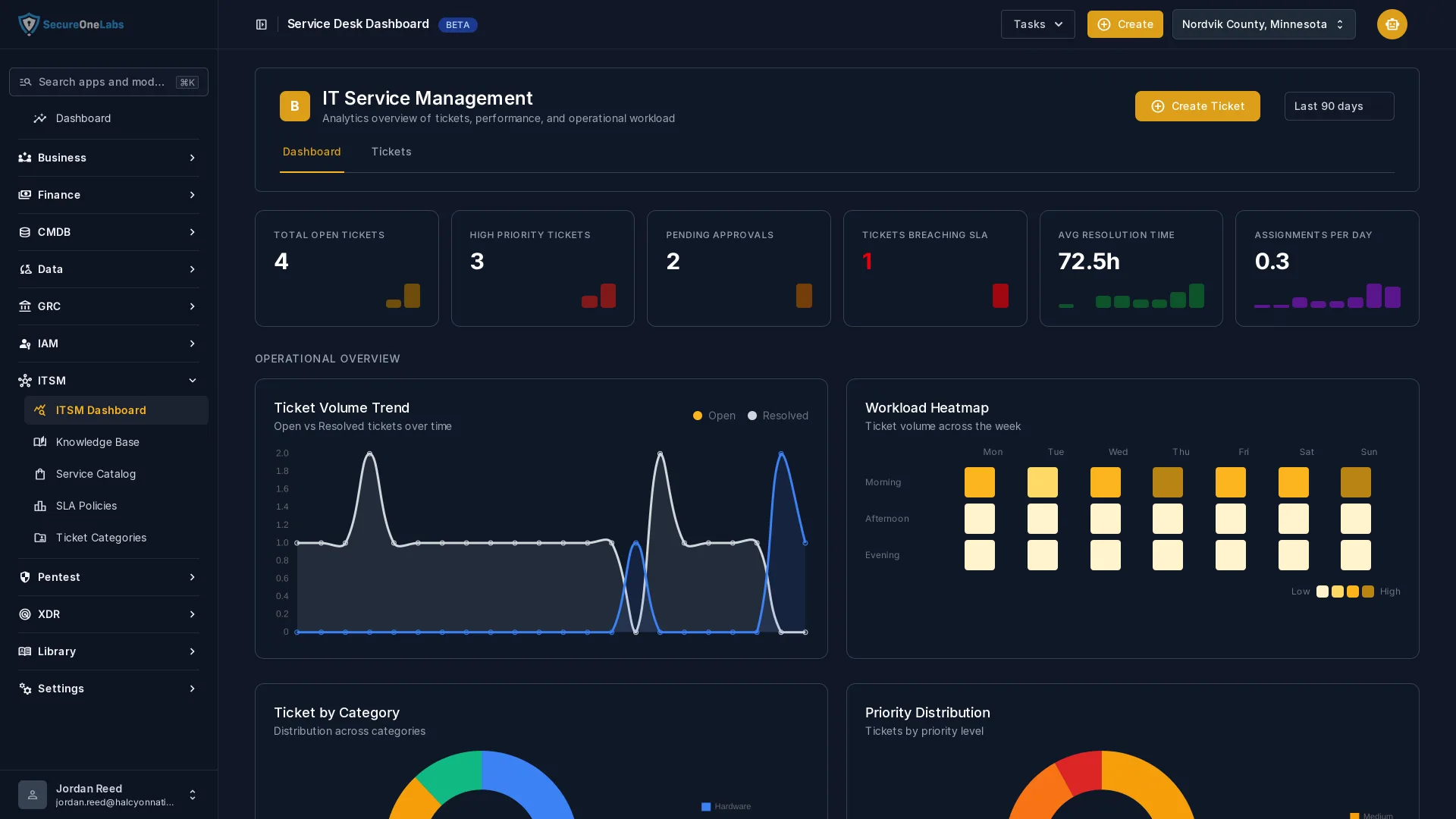Open the assistant bot icon at top right
The image size is (1456, 819).
coord(1392,24)
